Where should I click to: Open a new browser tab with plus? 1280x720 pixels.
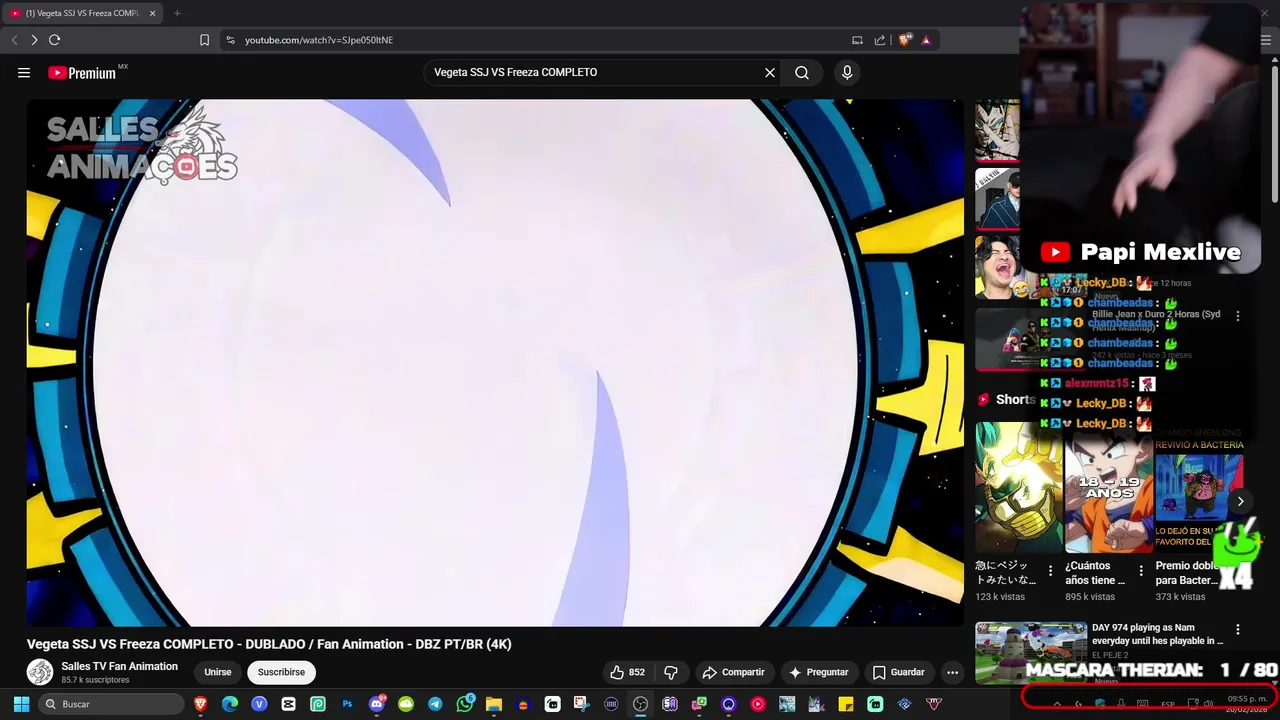click(177, 13)
